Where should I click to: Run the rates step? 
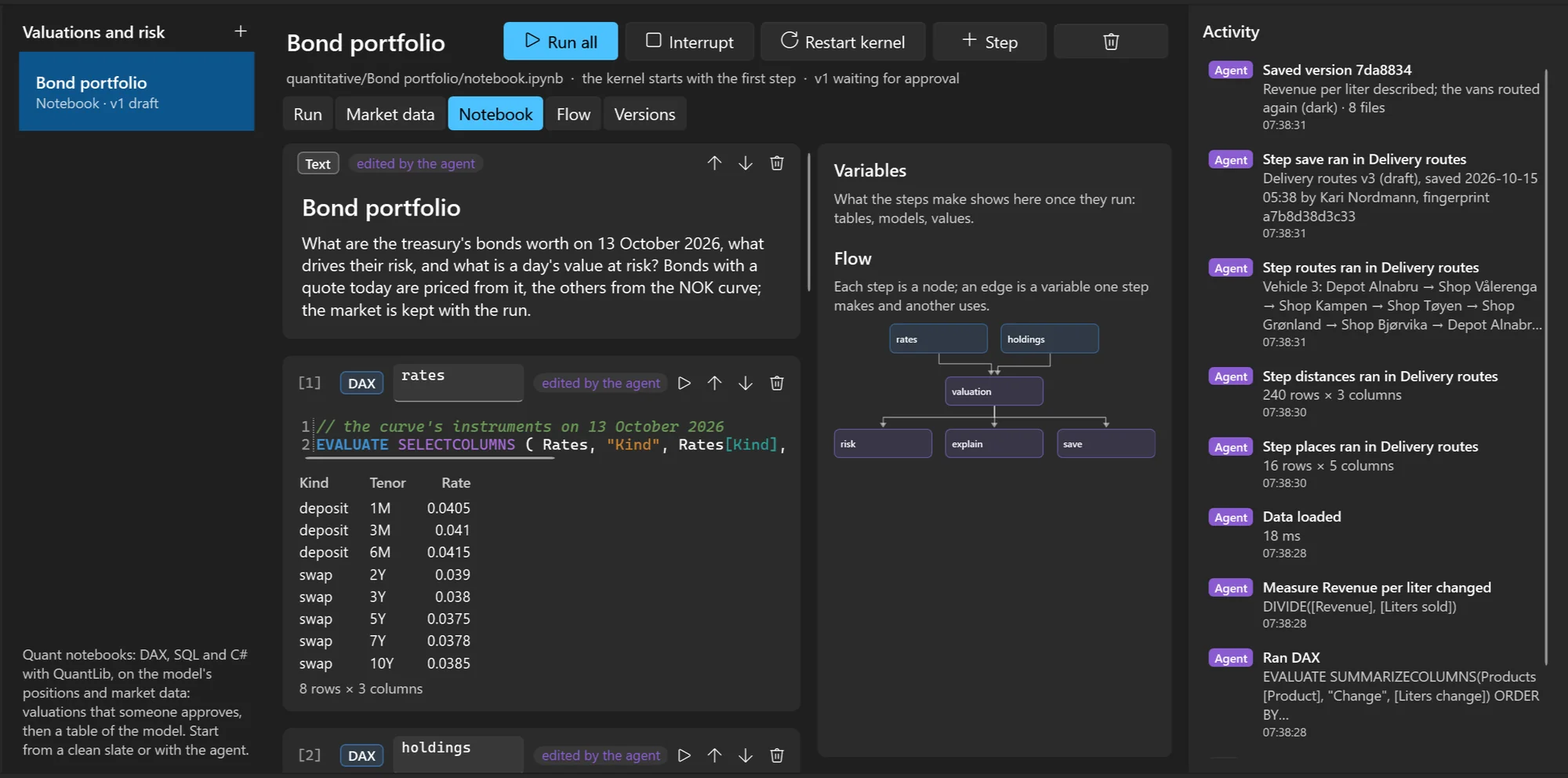point(684,383)
